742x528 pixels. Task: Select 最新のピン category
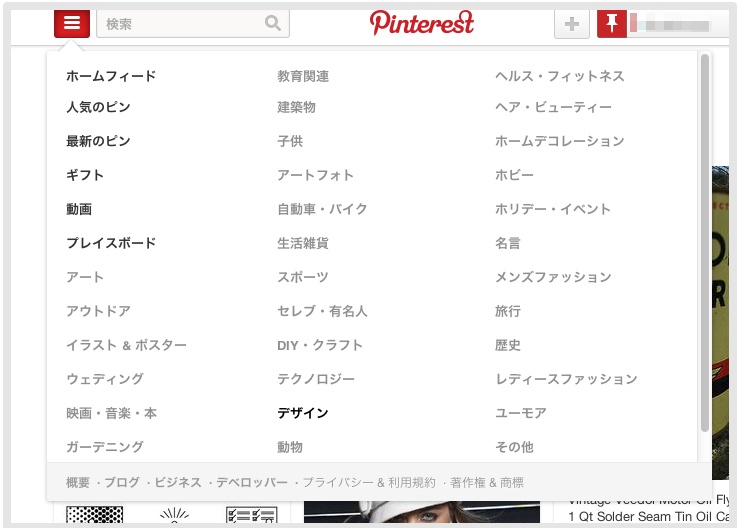pos(98,141)
